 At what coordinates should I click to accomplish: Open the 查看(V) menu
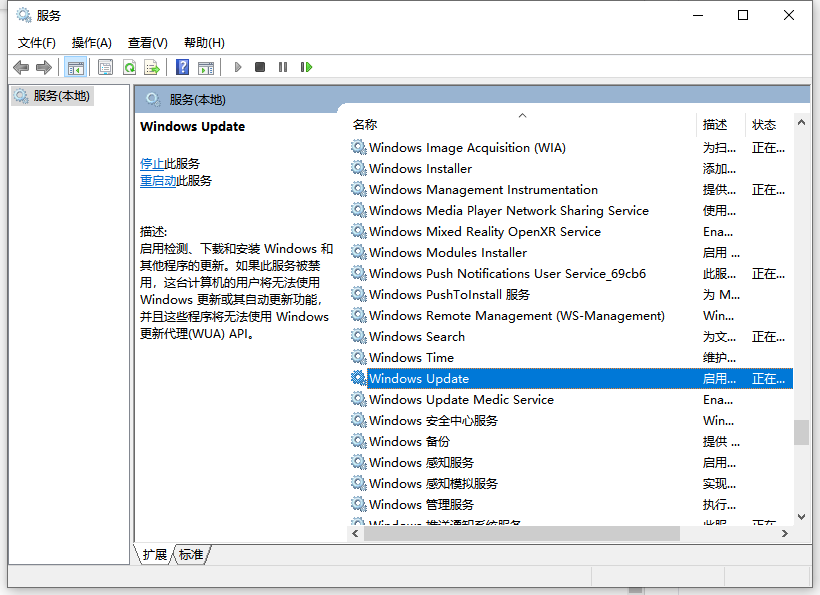pos(147,42)
